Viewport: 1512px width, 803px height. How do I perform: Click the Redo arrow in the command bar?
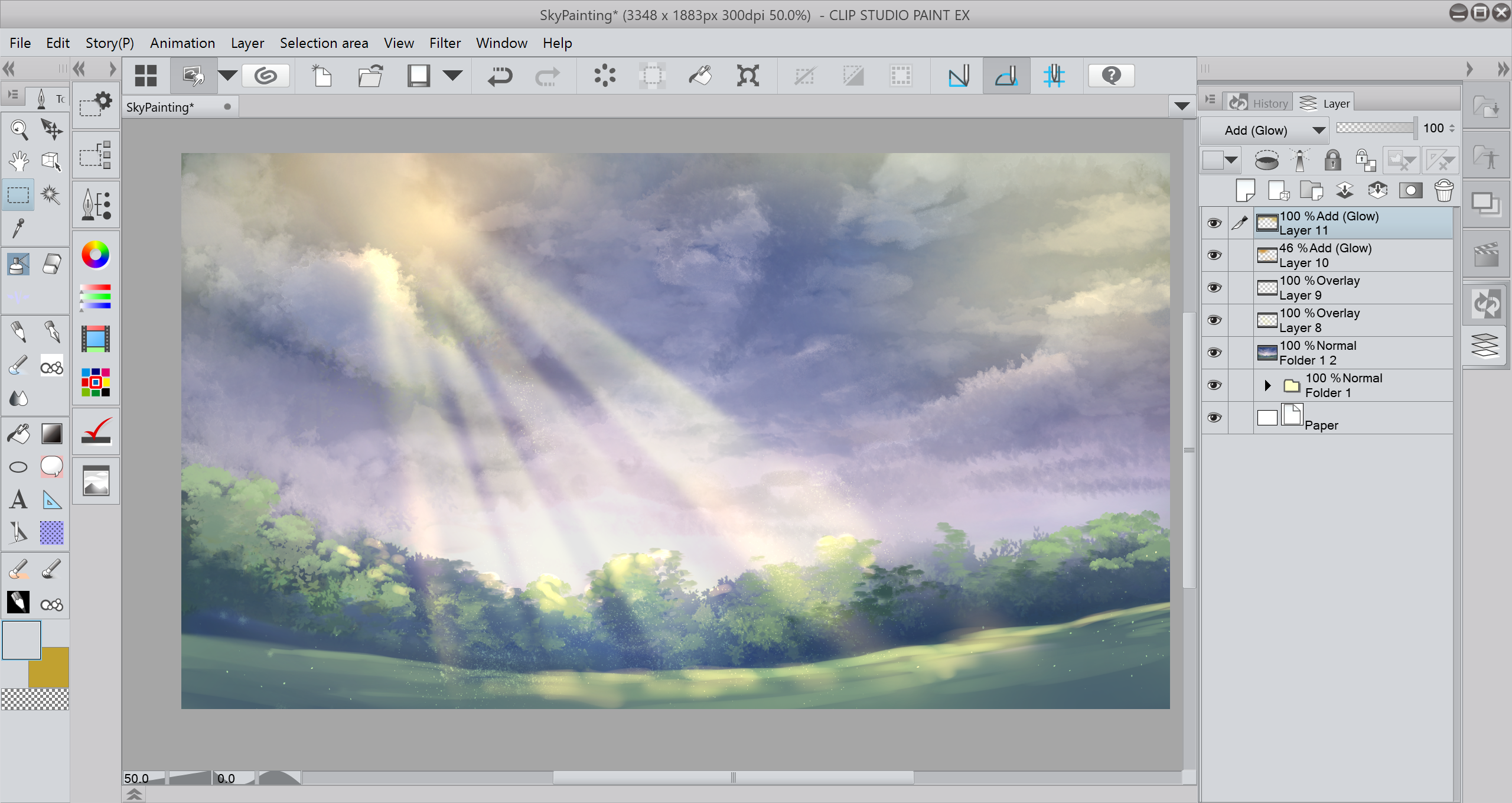click(547, 76)
